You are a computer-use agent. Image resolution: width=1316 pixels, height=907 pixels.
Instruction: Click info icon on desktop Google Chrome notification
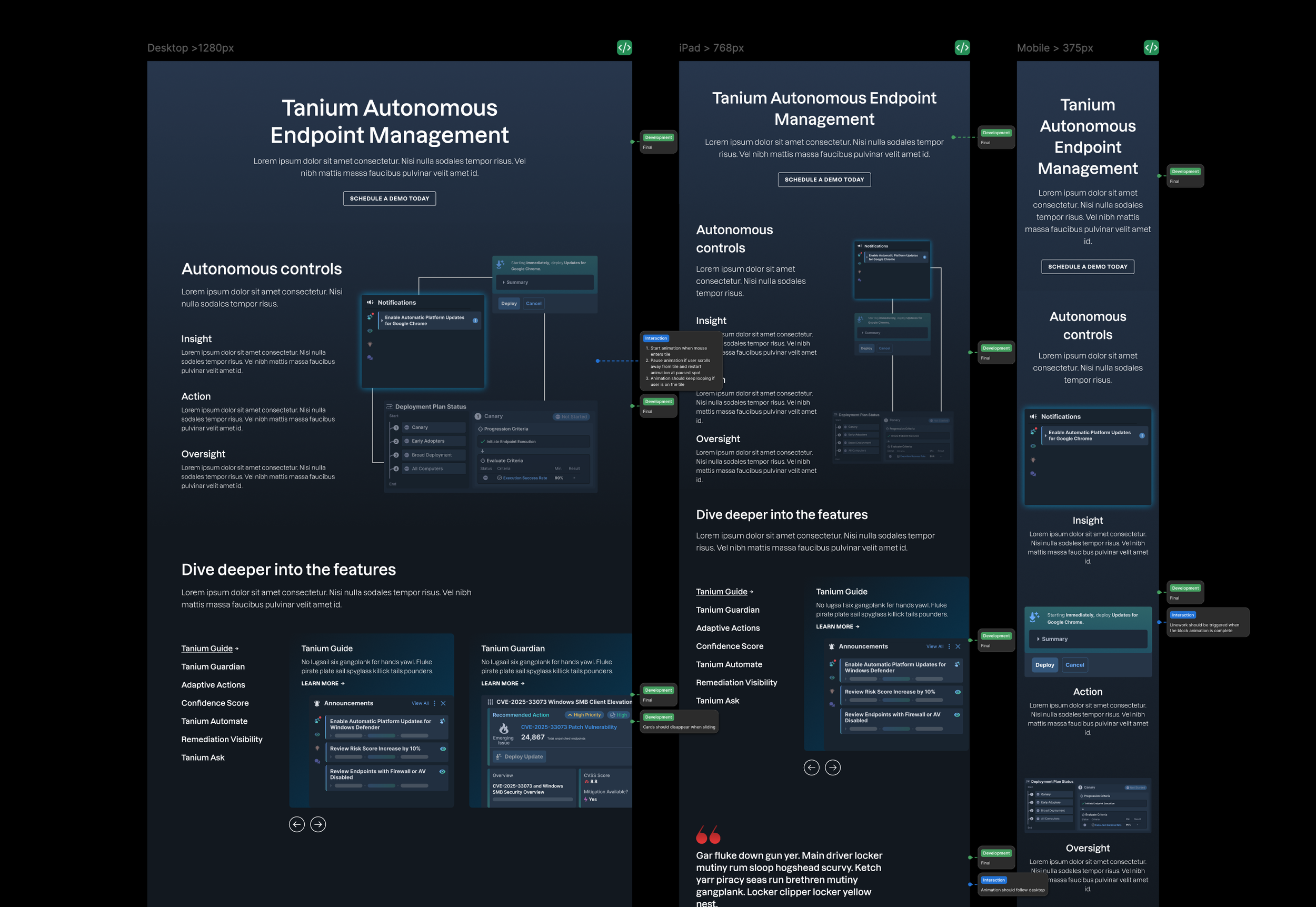(x=475, y=321)
